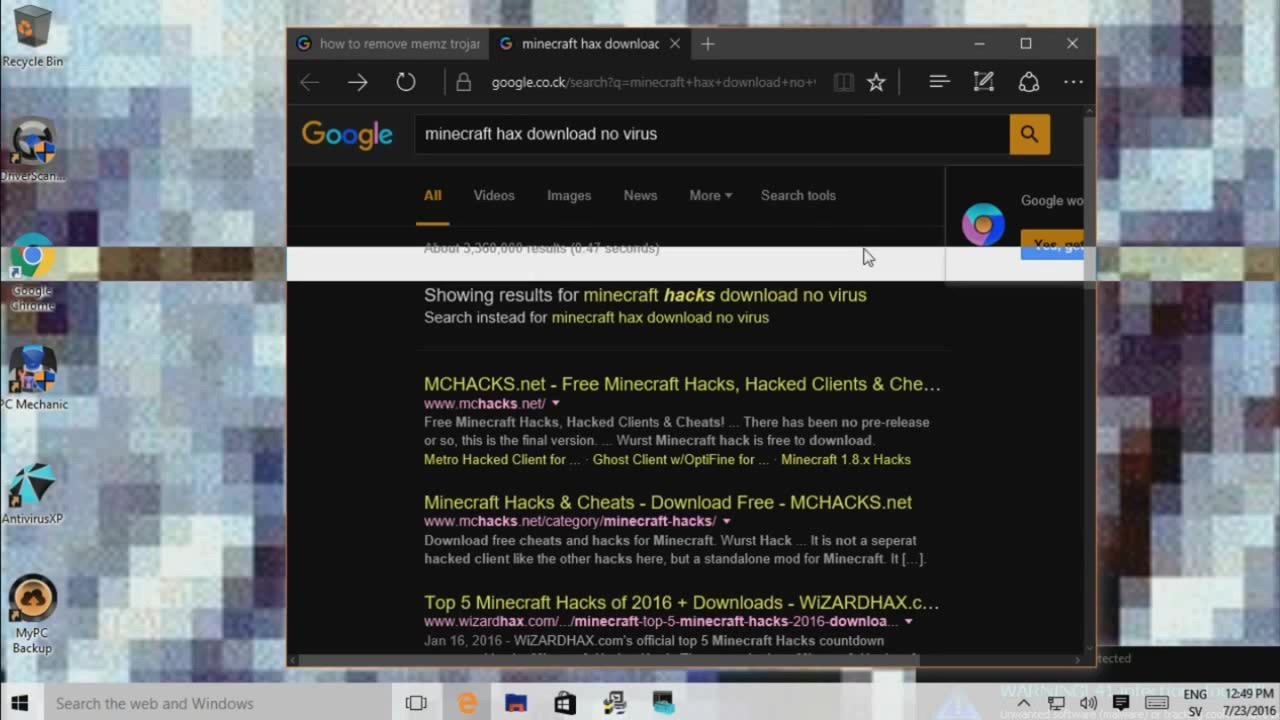Image resolution: width=1280 pixels, height=720 pixels.
Task: Adjust system volume from the tray
Action: 1089,703
